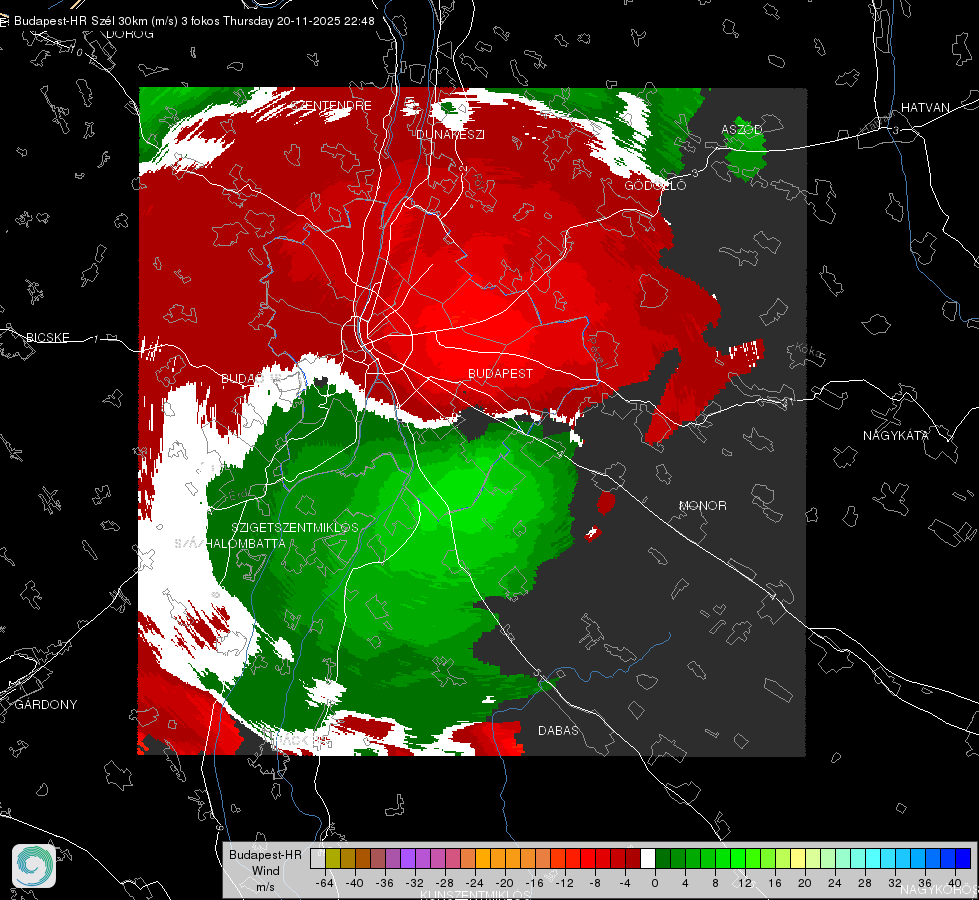This screenshot has height=900, width=979.
Task: Click the -4 legend tick value
Action: click(624, 883)
